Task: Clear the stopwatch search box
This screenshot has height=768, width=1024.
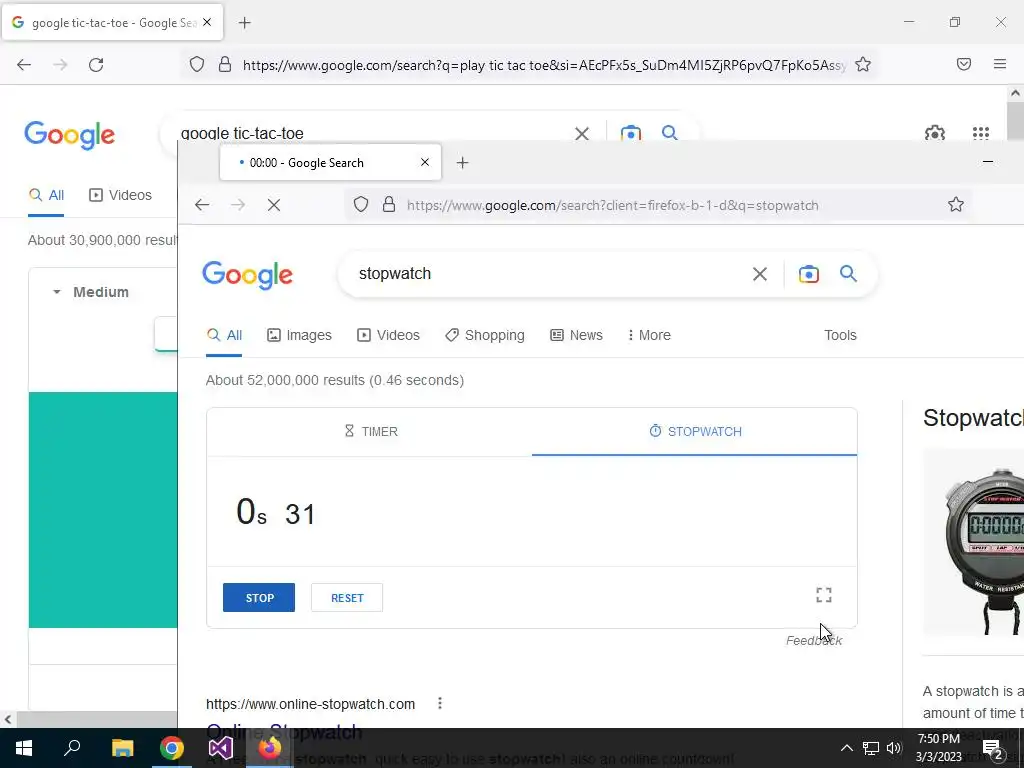Action: 760,274
